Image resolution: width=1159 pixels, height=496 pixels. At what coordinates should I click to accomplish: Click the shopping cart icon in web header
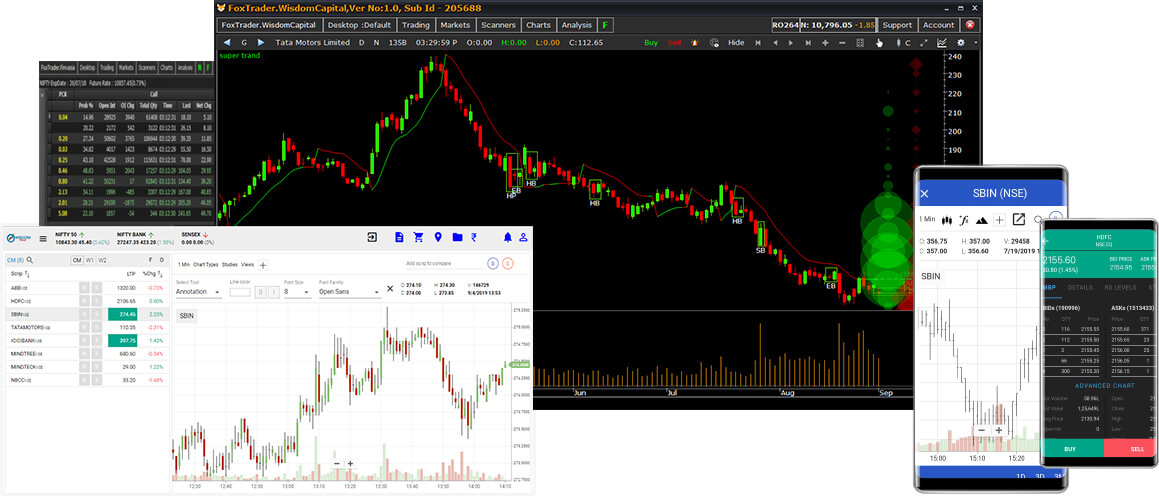(x=418, y=237)
